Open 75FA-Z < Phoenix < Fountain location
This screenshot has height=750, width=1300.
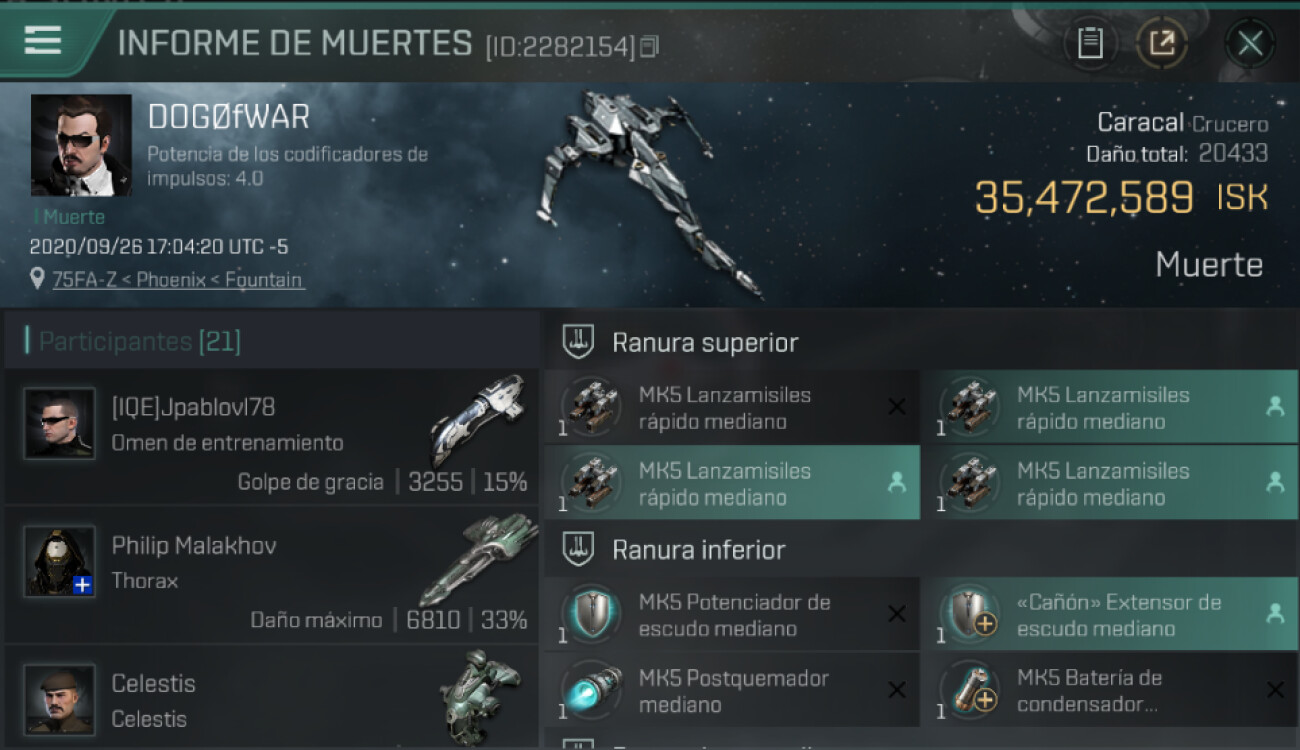tap(178, 280)
